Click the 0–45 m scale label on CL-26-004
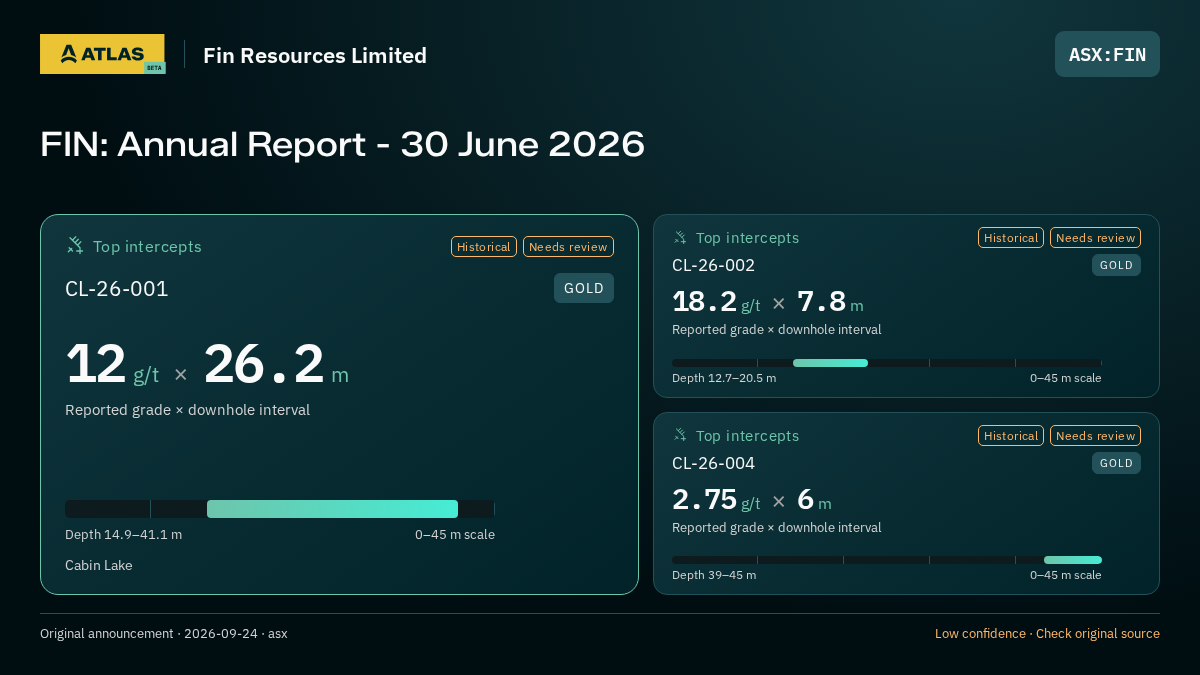The height and width of the screenshot is (675, 1200). click(x=1066, y=575)
